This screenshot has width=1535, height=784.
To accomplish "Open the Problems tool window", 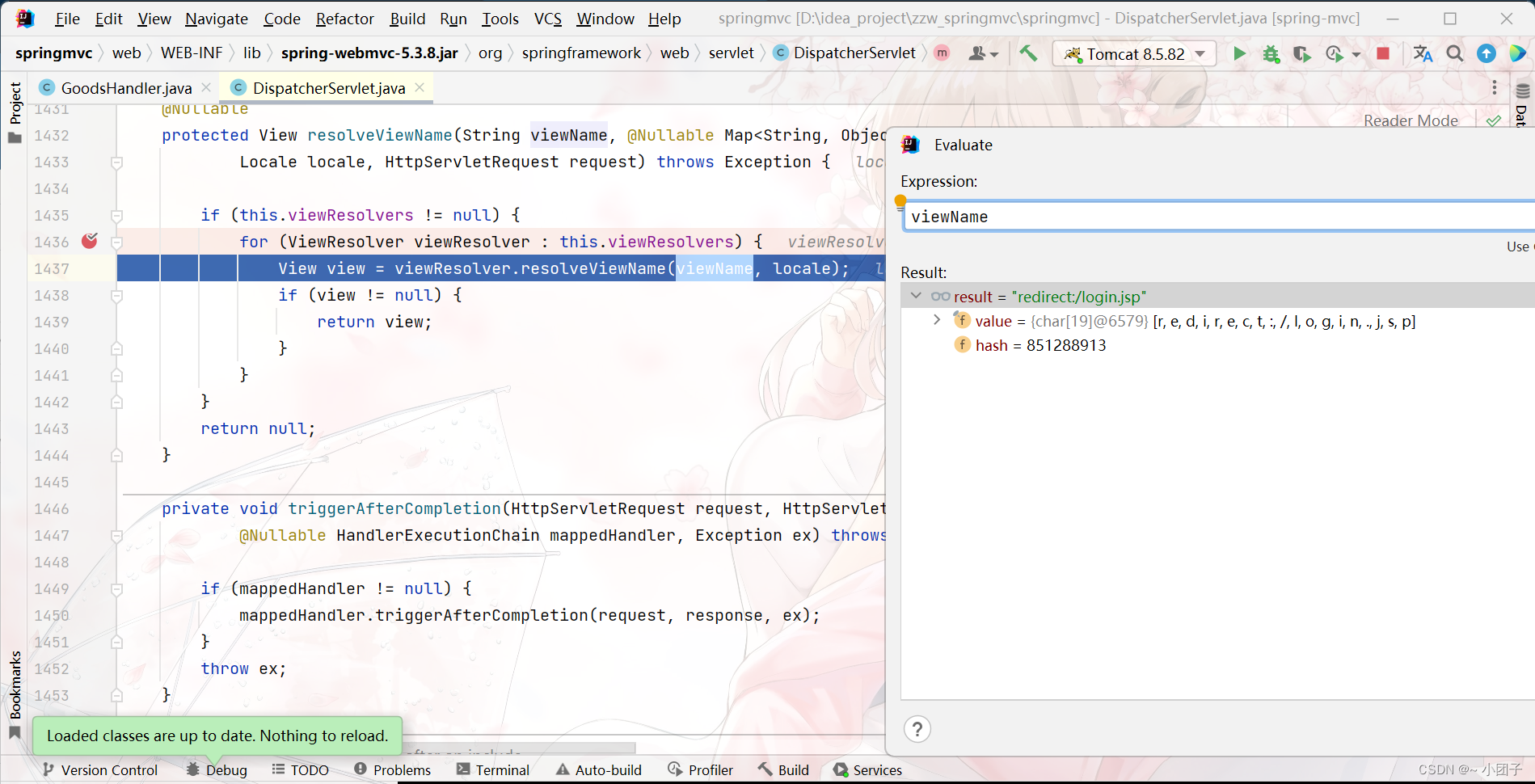I will [x=392, y=769].
